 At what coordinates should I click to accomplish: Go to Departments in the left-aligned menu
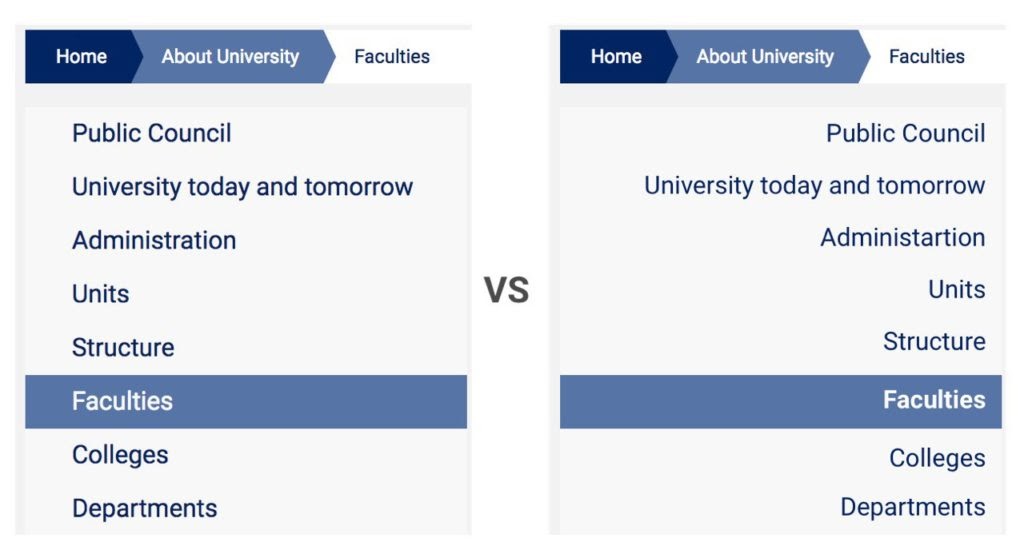(144, 508)
